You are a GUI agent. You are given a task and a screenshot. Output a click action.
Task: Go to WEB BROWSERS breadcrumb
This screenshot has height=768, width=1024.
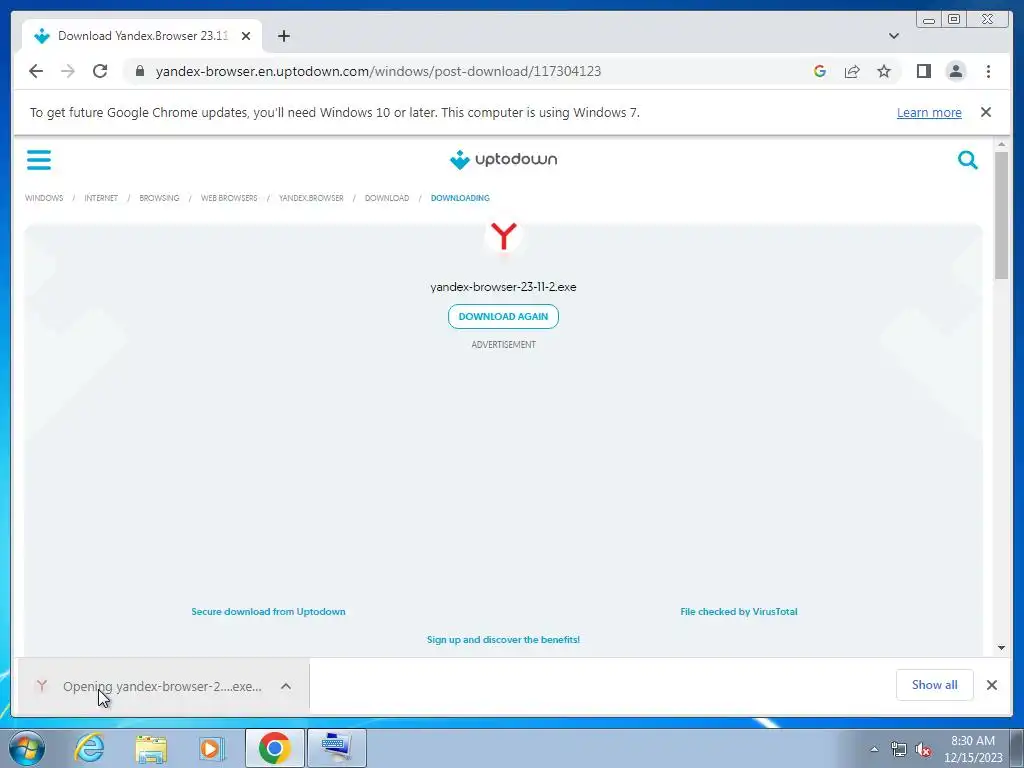click(229, 198)
